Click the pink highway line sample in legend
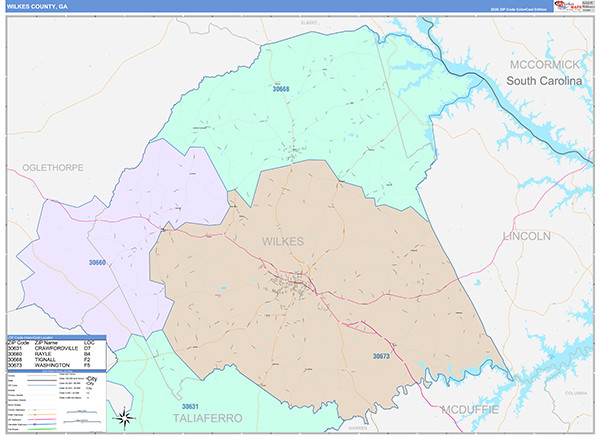 click(x=42, y=419)
